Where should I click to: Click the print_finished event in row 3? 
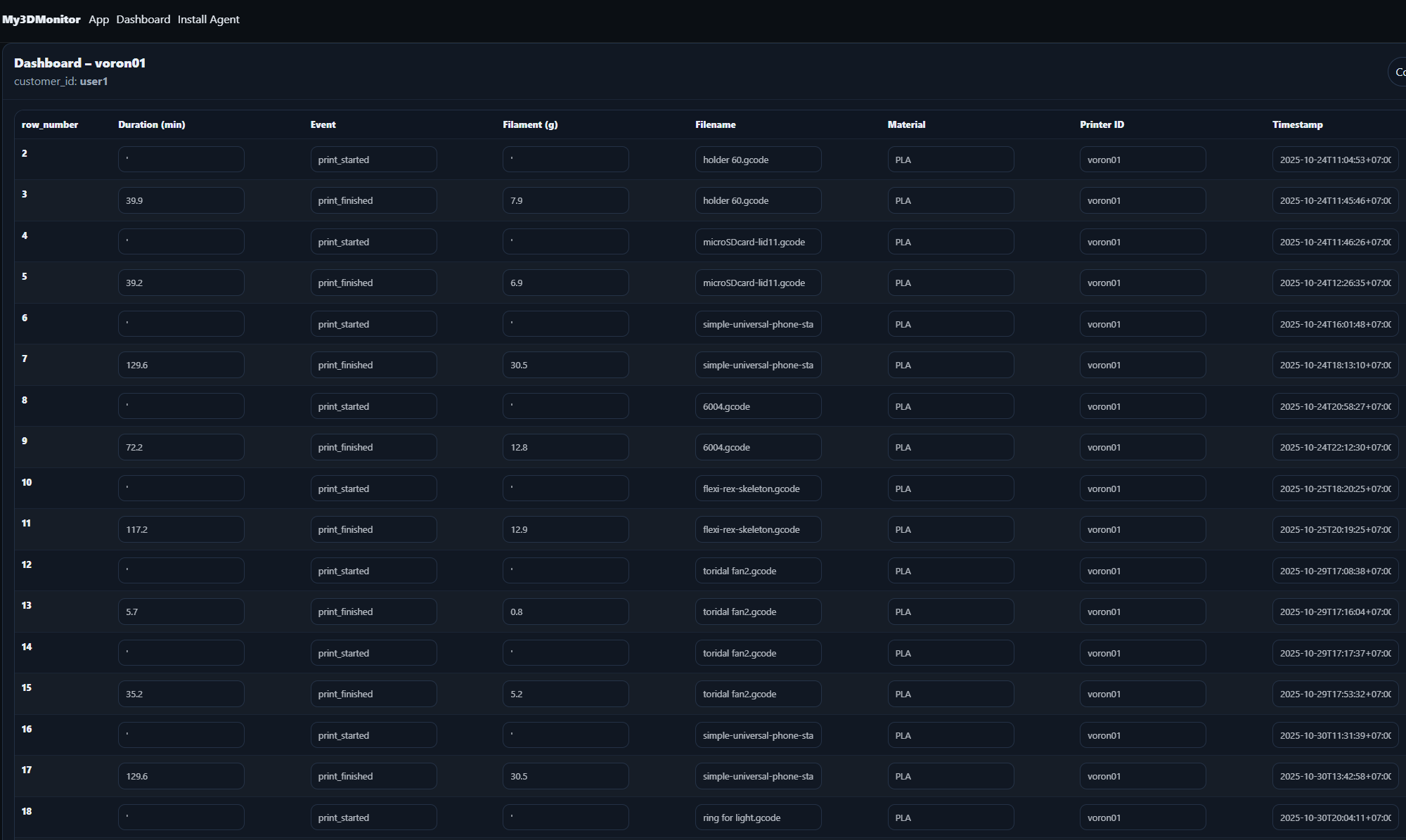pos(374,200)
